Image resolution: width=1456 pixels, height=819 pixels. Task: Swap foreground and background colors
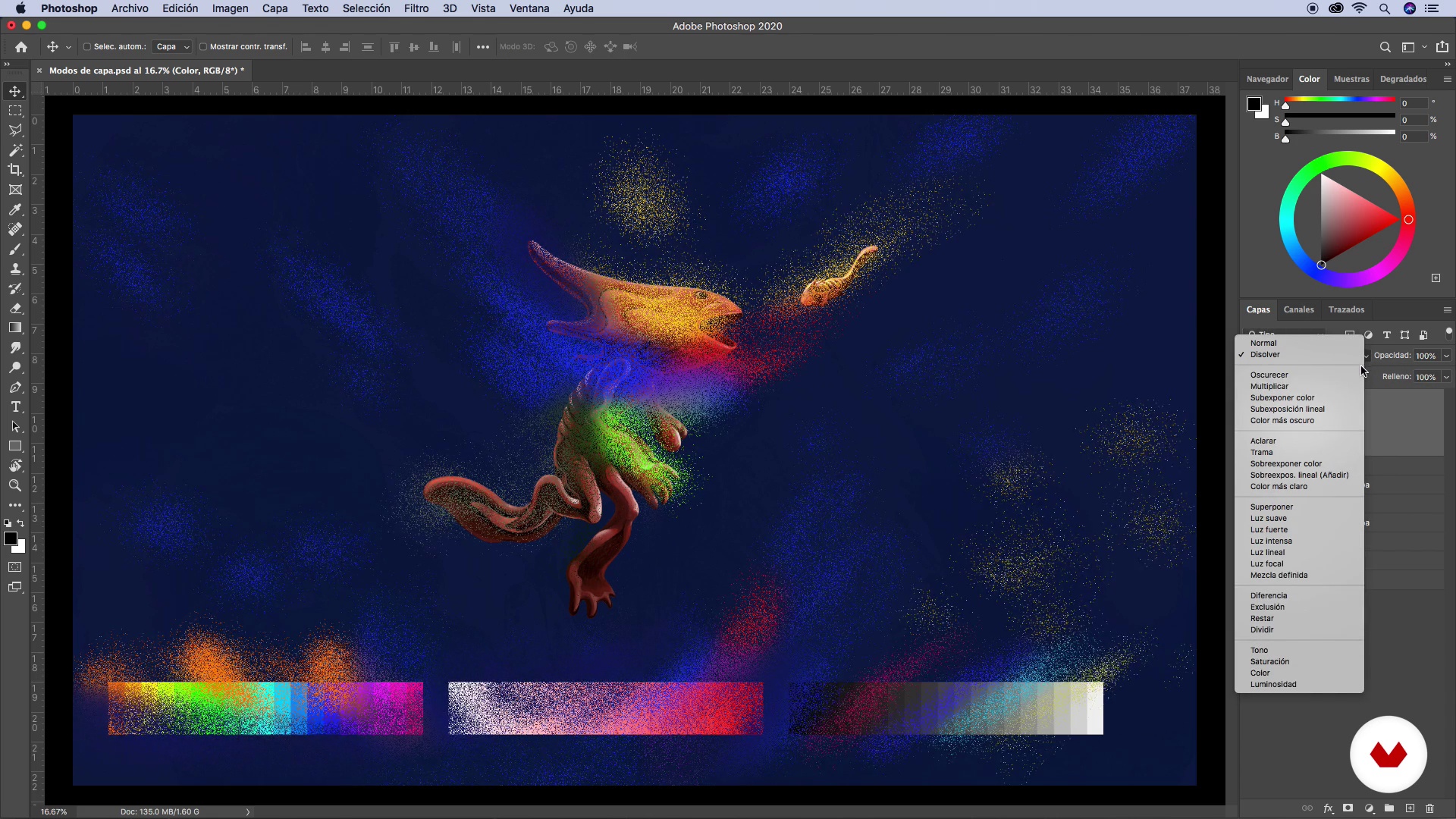(x=21, y=523)
